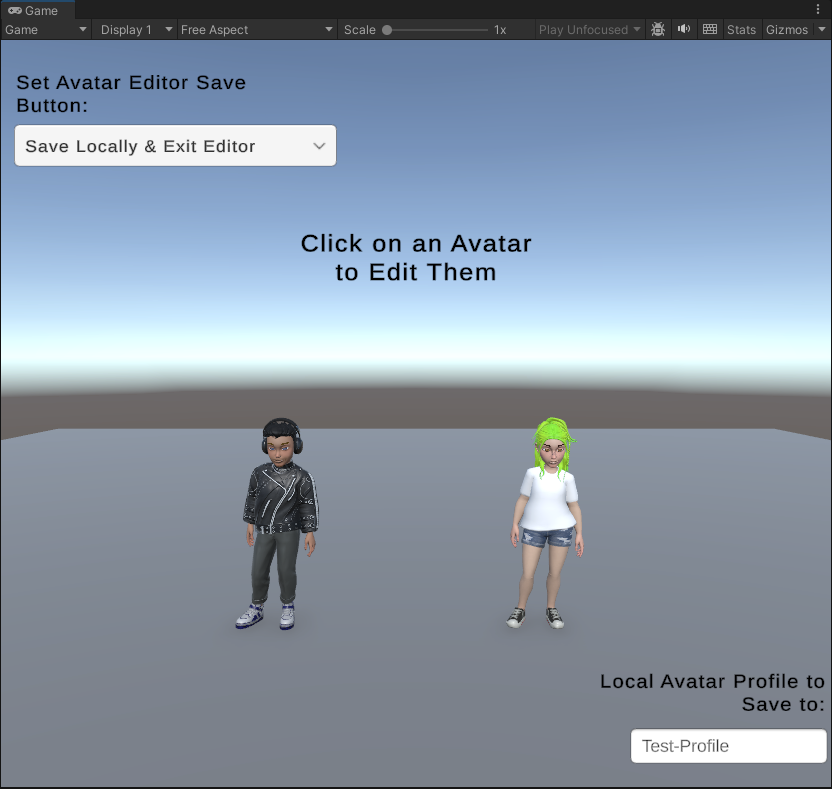Open Save Locally & Exit Editor dropdown
Screen dimensions: 832x789
[x=175, y=146]
